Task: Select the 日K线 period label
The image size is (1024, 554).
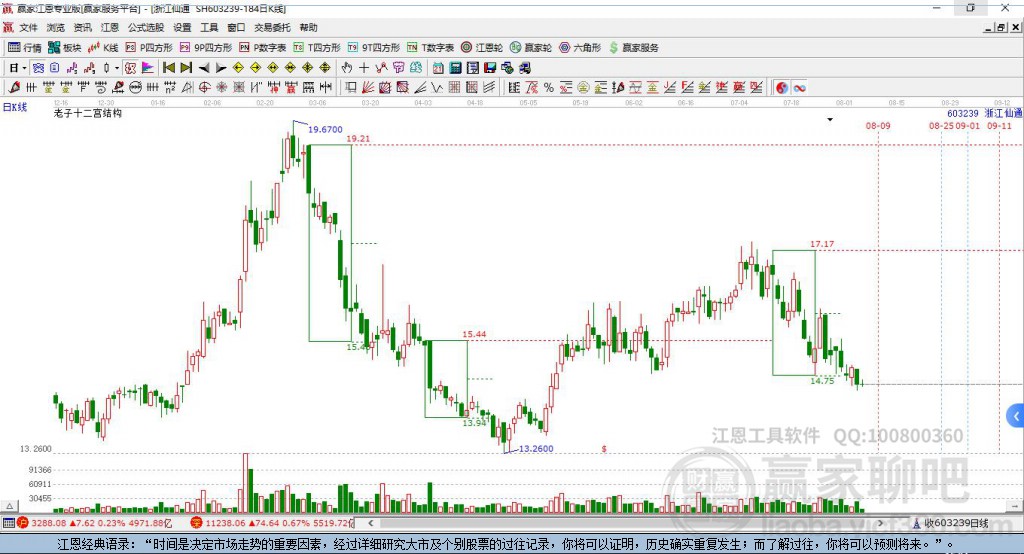Action: point(14,107)
